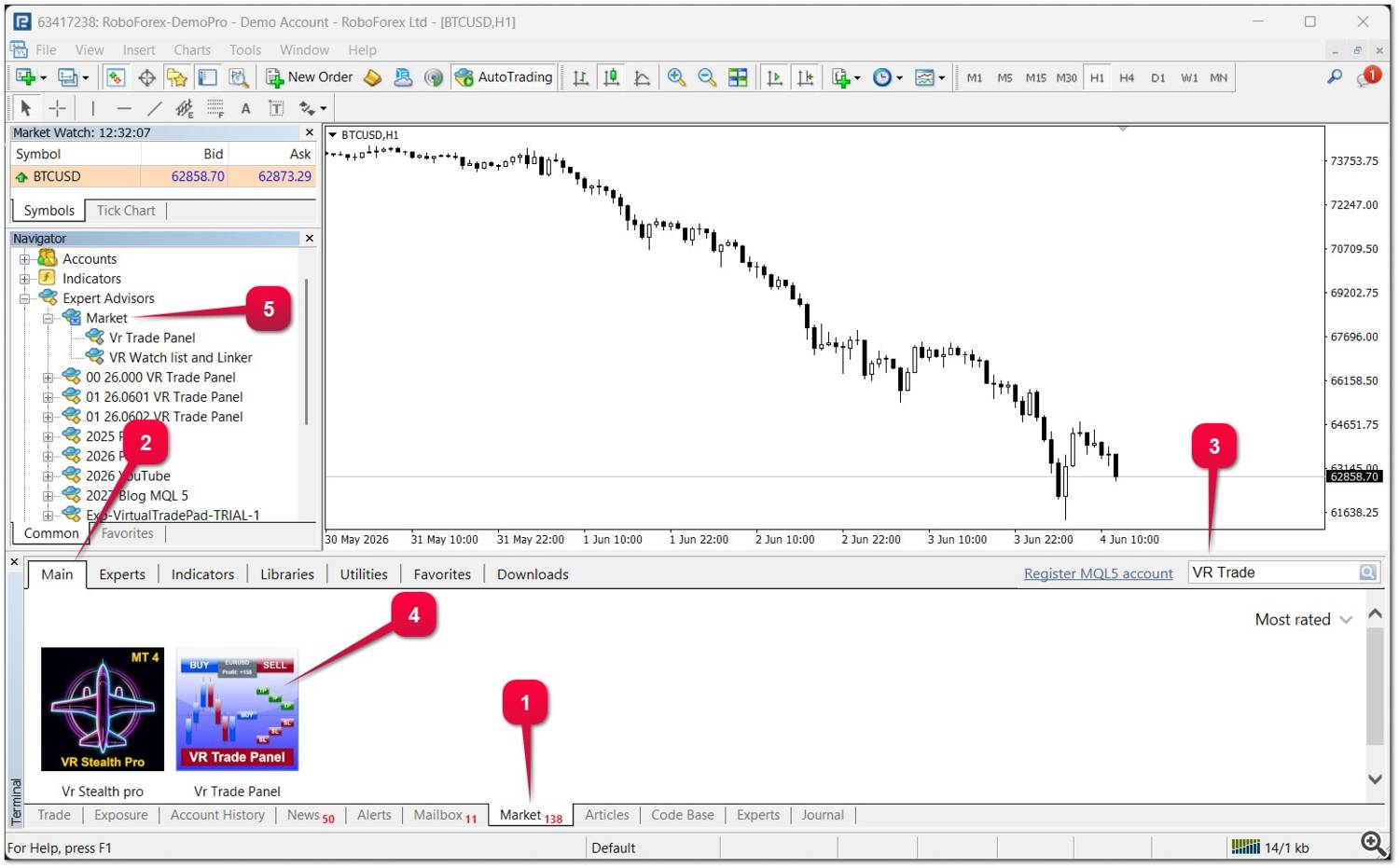Click the VR Trade search input field
1399x868 pixels.
point(1273,572)
